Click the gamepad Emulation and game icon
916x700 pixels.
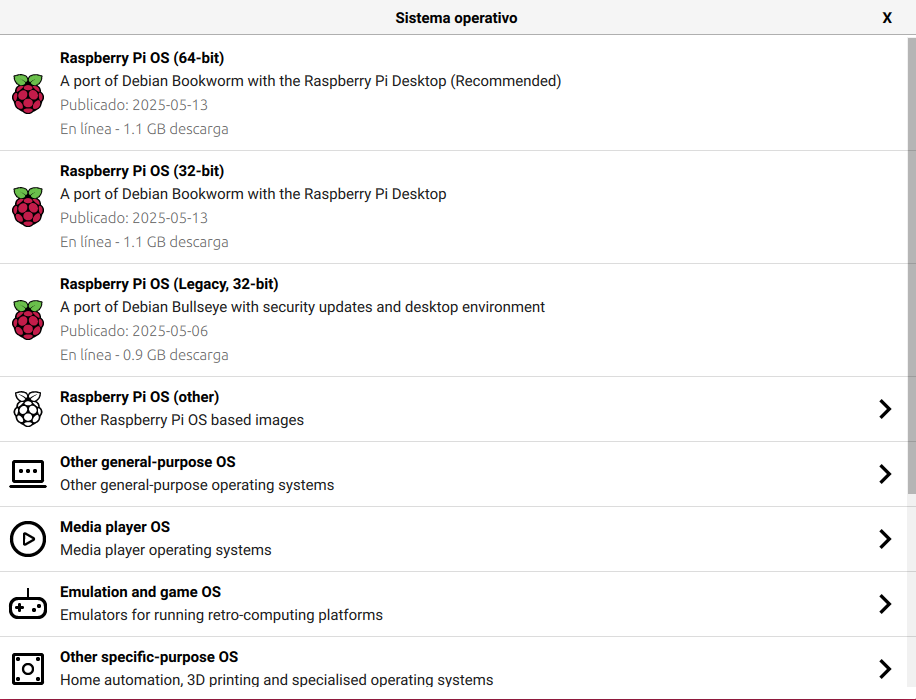(28, 604)
